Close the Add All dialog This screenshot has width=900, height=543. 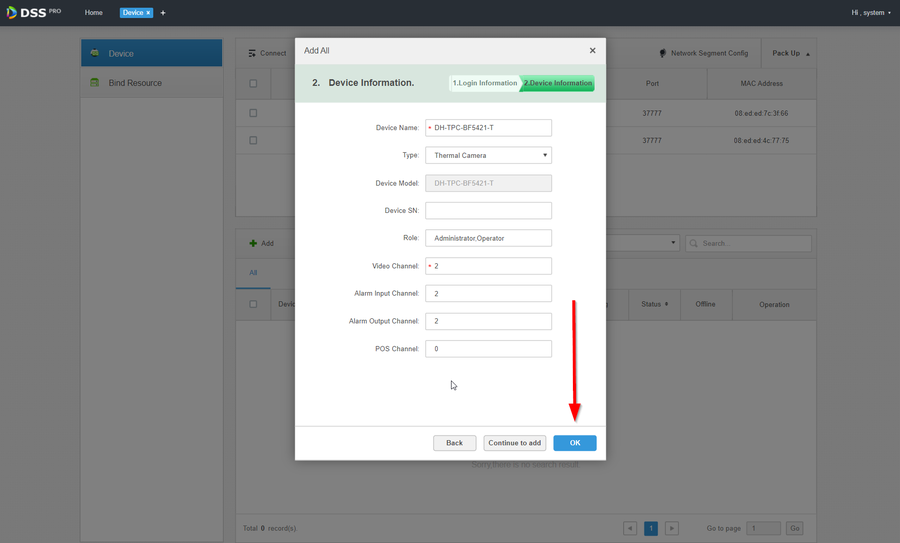click(x=592, y=51)
